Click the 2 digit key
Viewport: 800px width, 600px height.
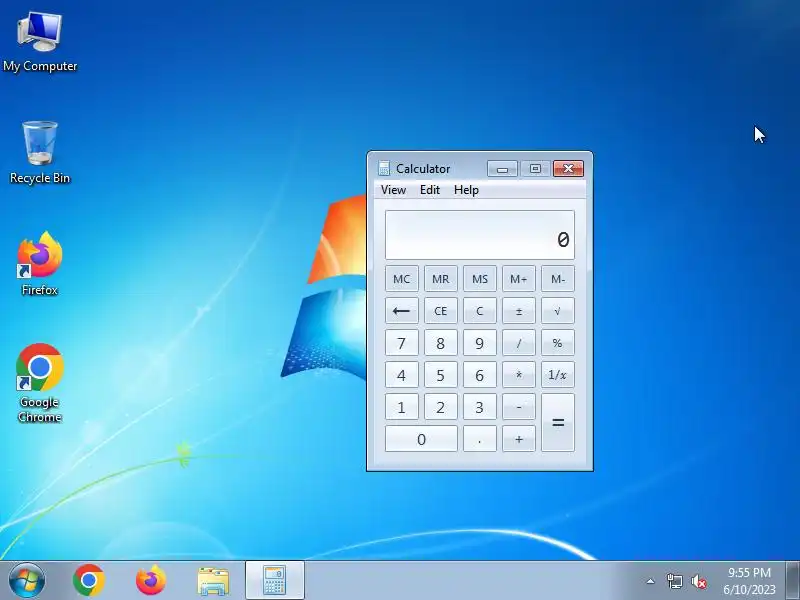(441, 407)
